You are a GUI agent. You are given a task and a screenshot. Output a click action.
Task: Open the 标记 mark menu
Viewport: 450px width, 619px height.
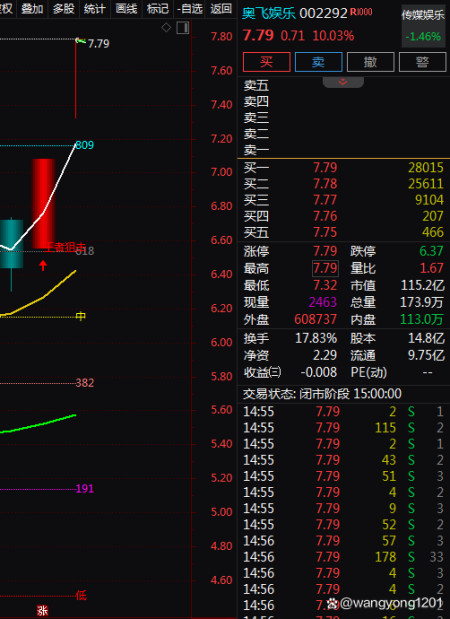(158, 8)
